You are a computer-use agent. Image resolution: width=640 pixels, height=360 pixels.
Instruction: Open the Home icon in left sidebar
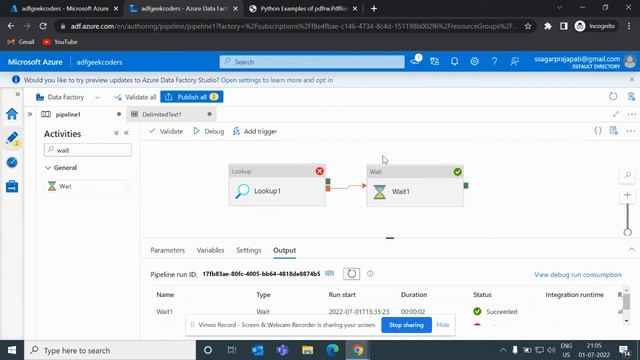point(12,114)
